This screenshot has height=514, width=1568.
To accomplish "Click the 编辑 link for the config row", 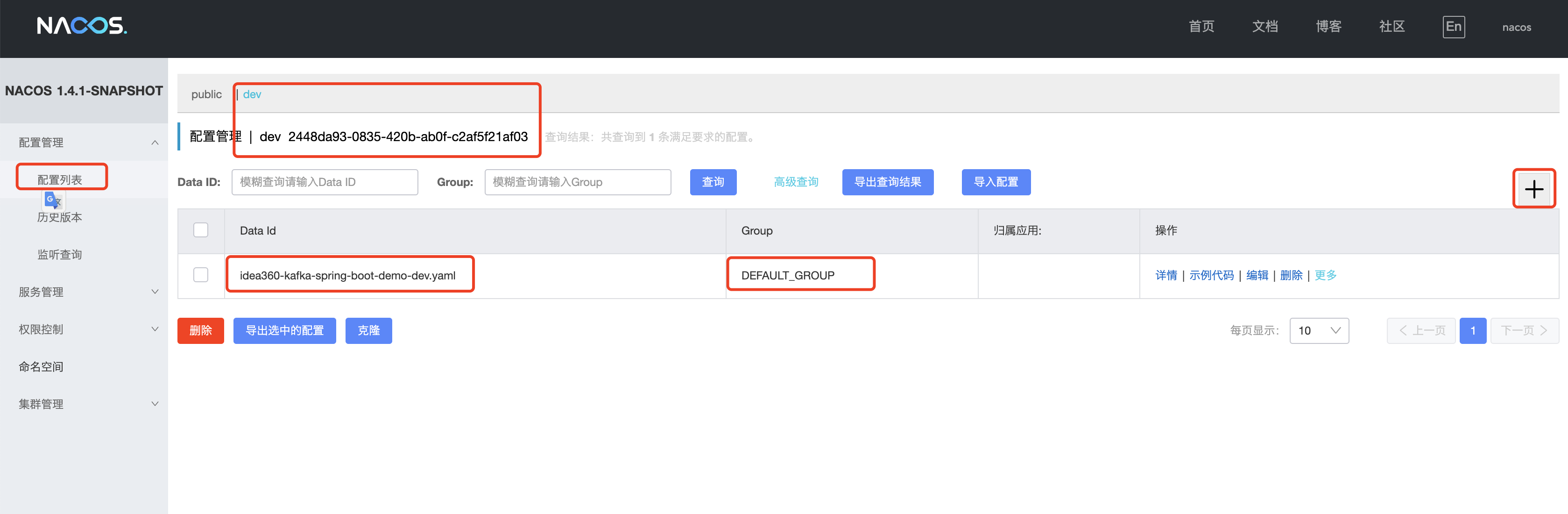I will coord(1257,275).
